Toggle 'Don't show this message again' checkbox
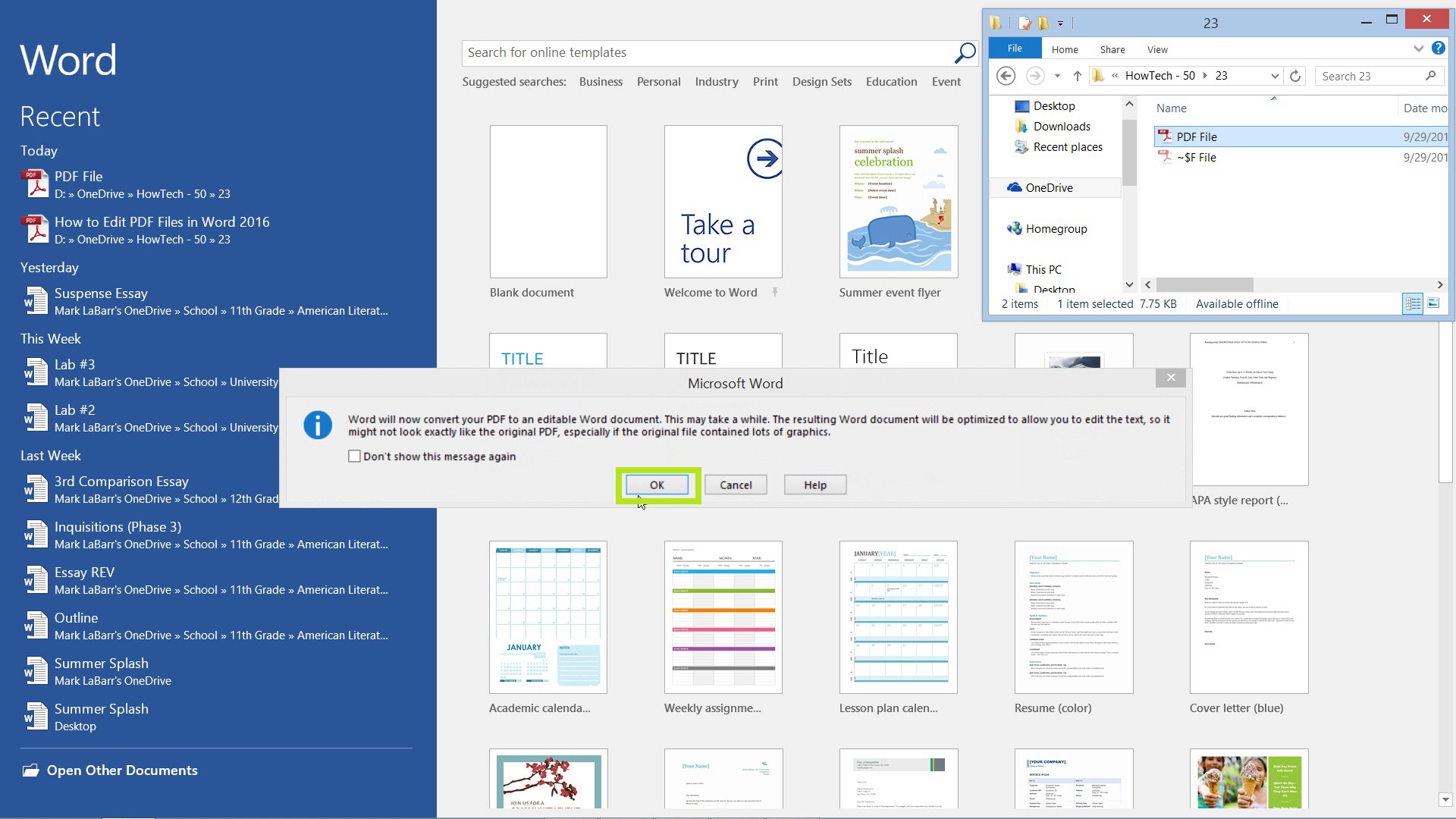Image resolution: width=1456 pixels, height=819 pixels. click(353, 456)
